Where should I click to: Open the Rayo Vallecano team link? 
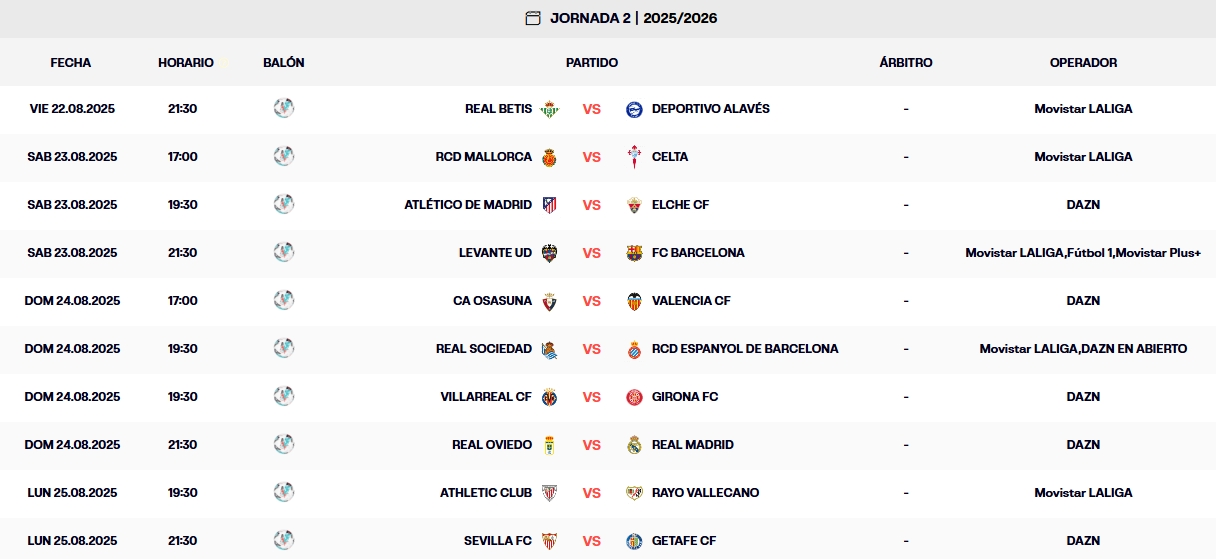pyautogui.click(x=705, y=493)
